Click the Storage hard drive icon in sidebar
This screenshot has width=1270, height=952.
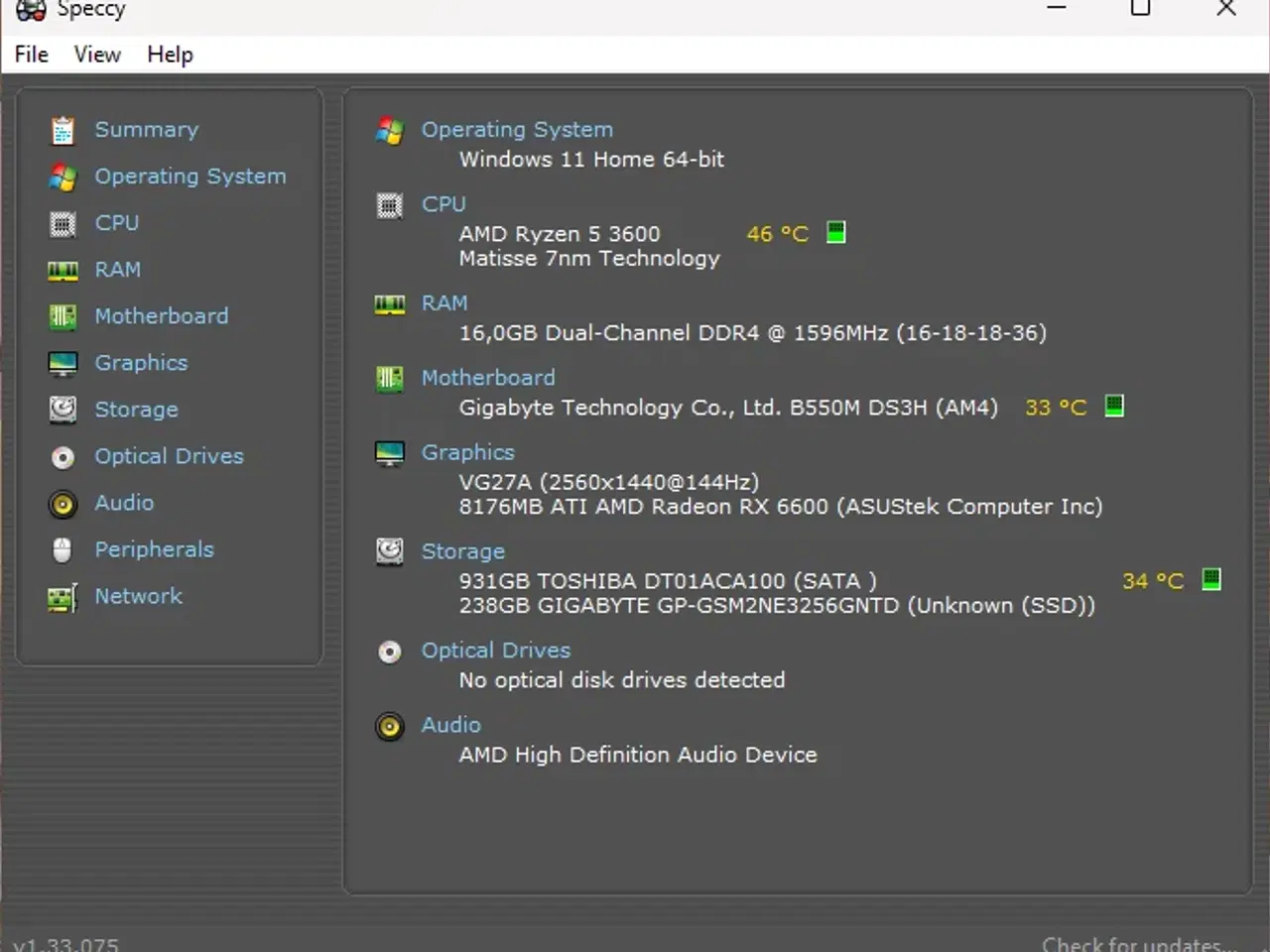tap(63, 410)
